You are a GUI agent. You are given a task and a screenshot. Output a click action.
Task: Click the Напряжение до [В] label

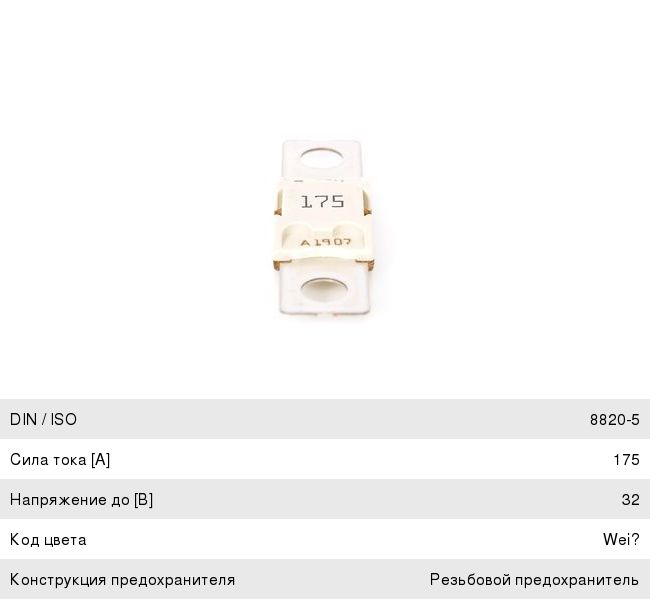[81, 500]
